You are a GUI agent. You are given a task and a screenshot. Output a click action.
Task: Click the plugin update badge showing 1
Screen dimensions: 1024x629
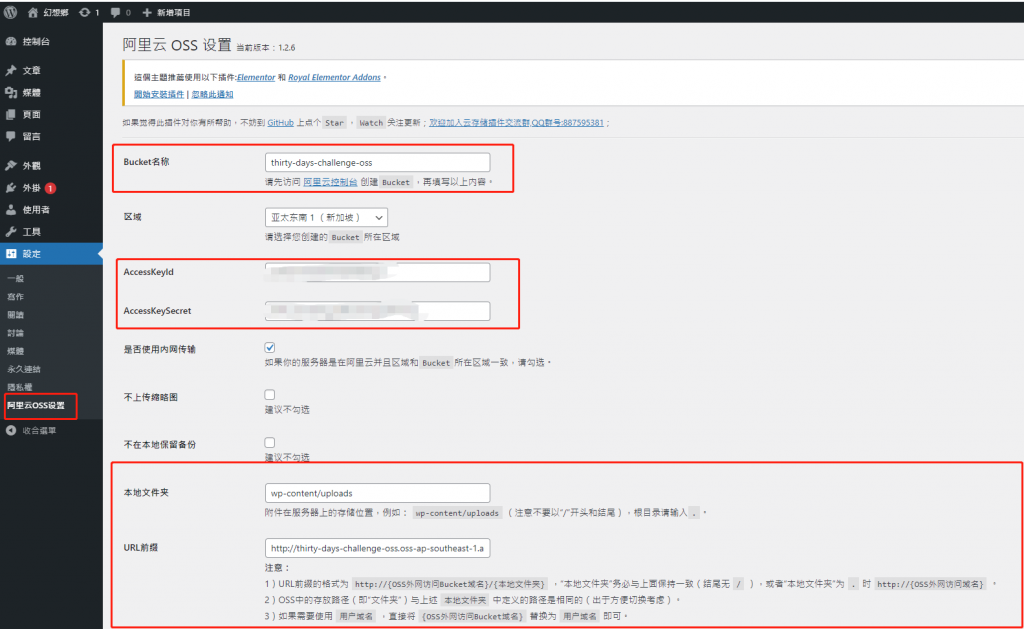pos(50,188)
